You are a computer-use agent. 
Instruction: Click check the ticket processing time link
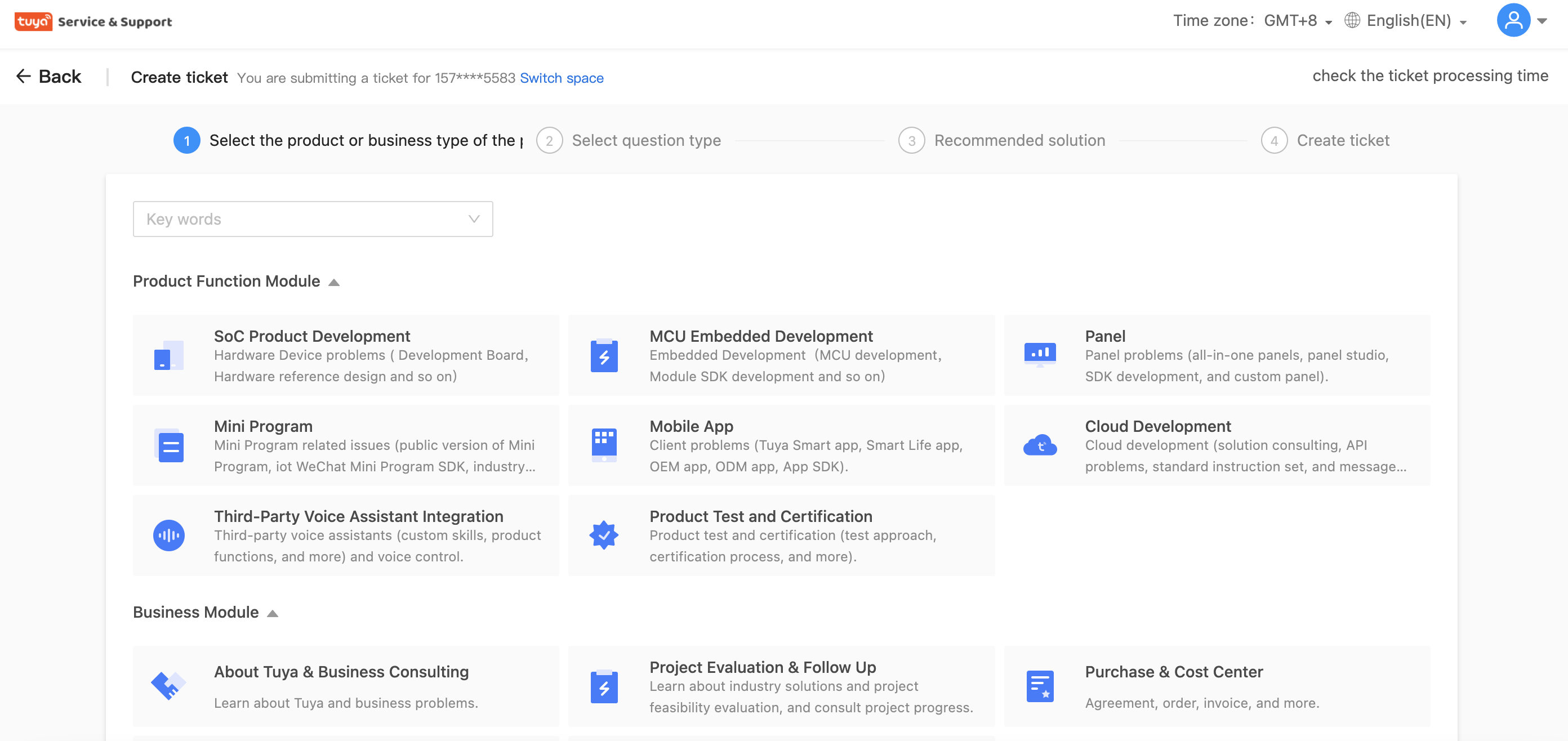click(1430, 75)
